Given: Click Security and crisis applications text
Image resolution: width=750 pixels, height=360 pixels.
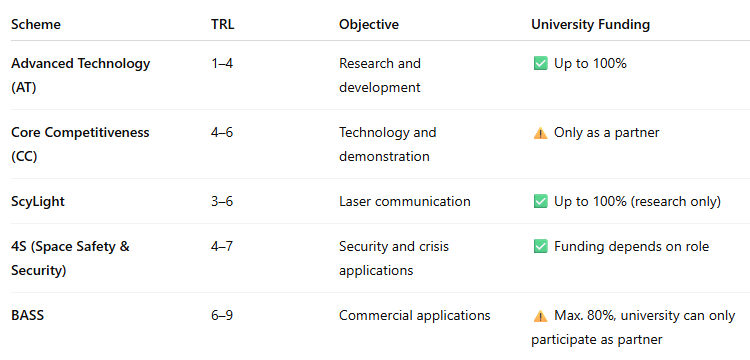Looking at the screenshot, I should tap(394, 259).
